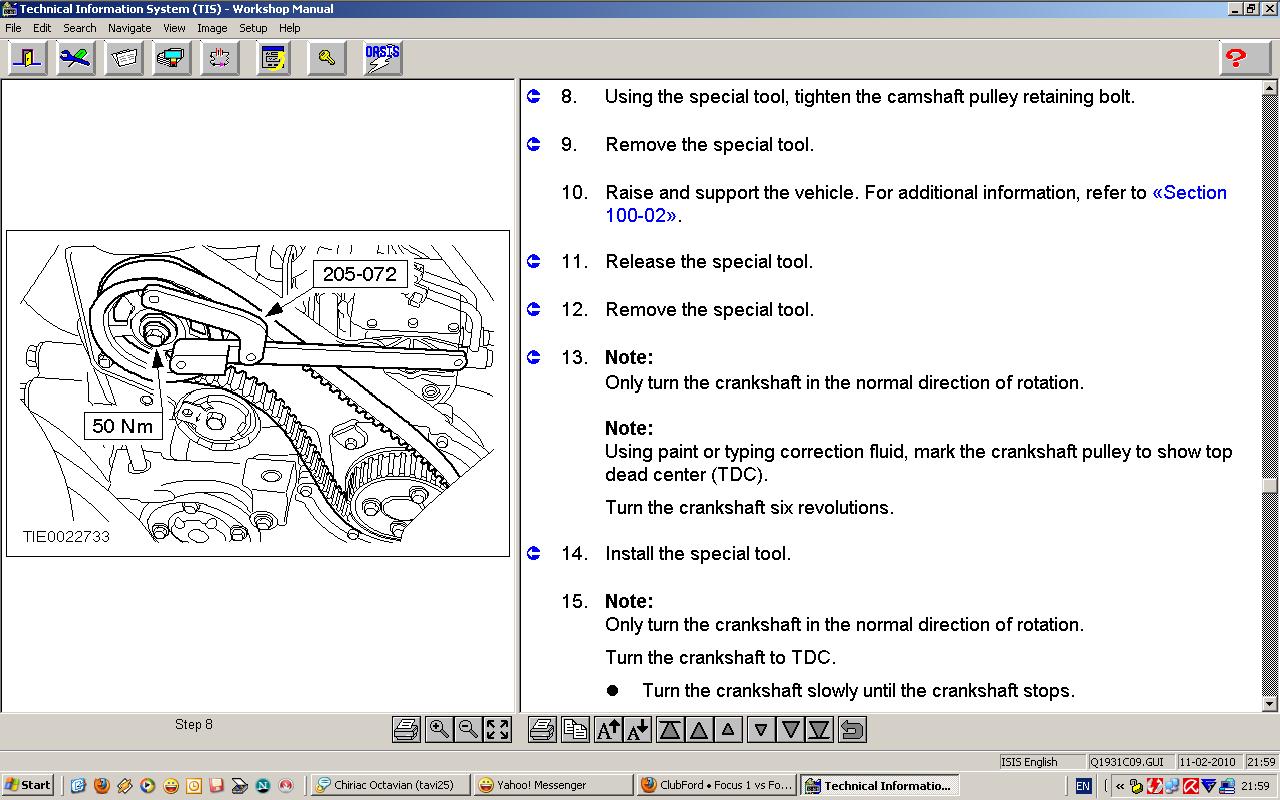This screenshot has height=800, width=1280.
Task: Click the yellow key toolbar icon
Action: (x=327, y=58)
